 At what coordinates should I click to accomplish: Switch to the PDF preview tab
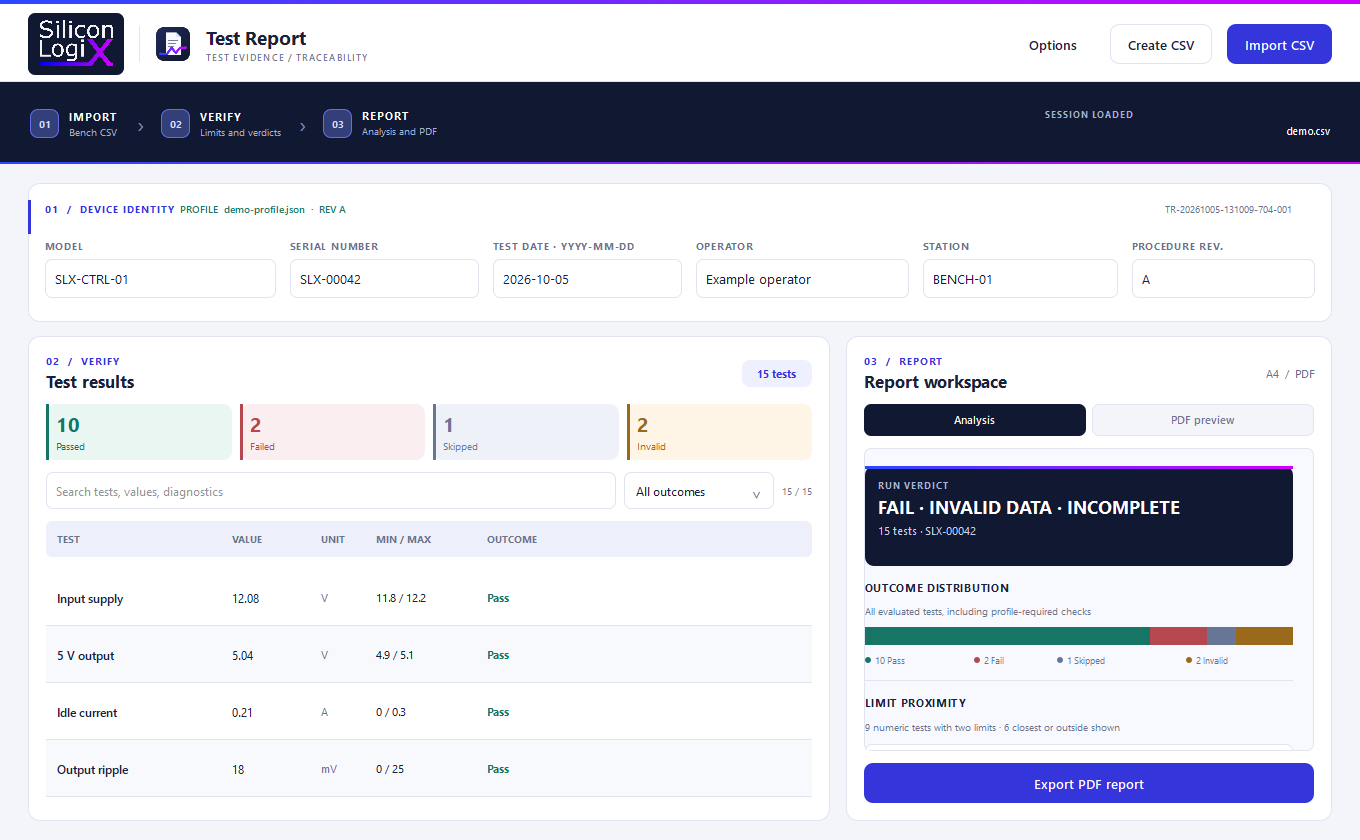1203,420
